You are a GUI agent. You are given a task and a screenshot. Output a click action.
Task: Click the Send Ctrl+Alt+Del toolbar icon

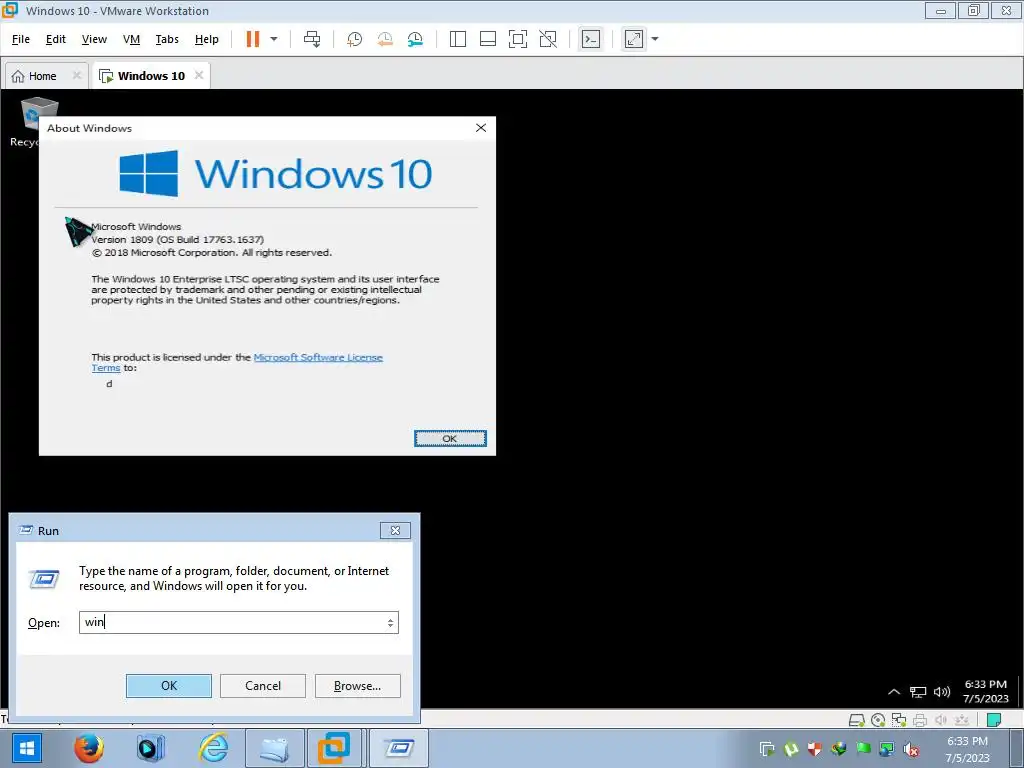coord(312,39)
